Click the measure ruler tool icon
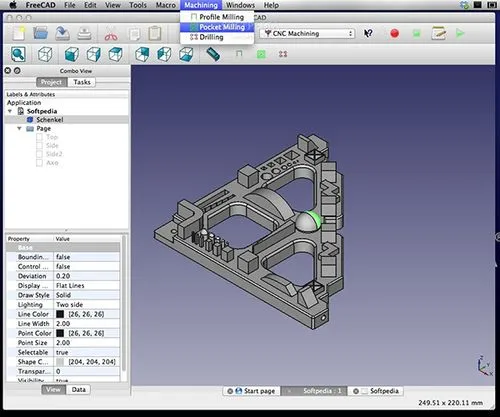 tap(213, 54)
